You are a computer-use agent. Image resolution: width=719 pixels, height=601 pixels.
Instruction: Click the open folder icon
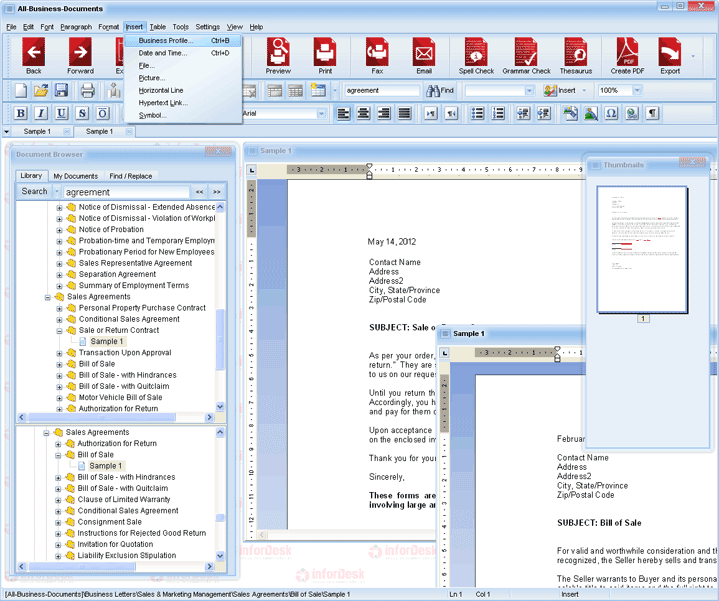(41, 90)
